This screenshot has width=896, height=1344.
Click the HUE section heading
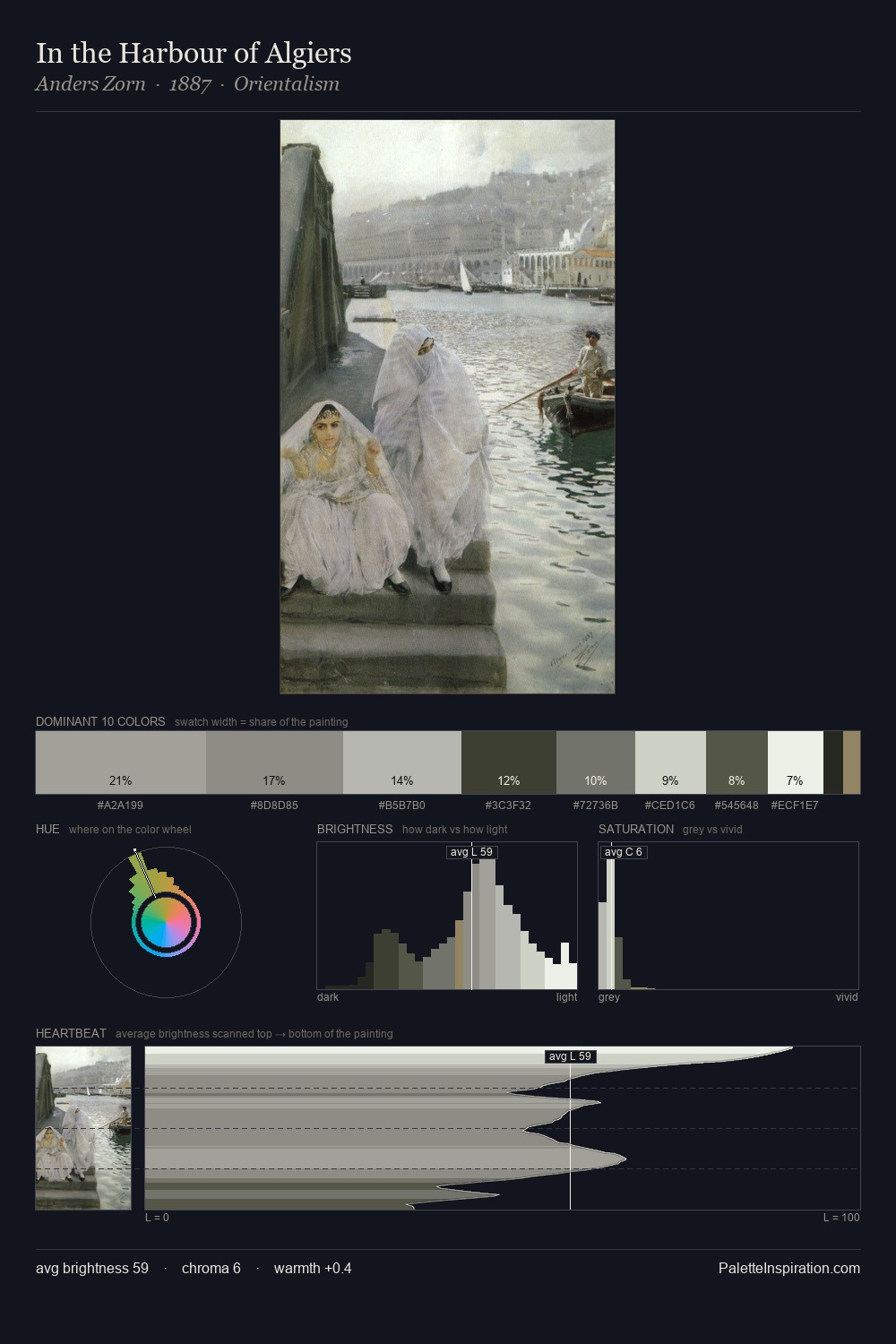coord(47,829)
